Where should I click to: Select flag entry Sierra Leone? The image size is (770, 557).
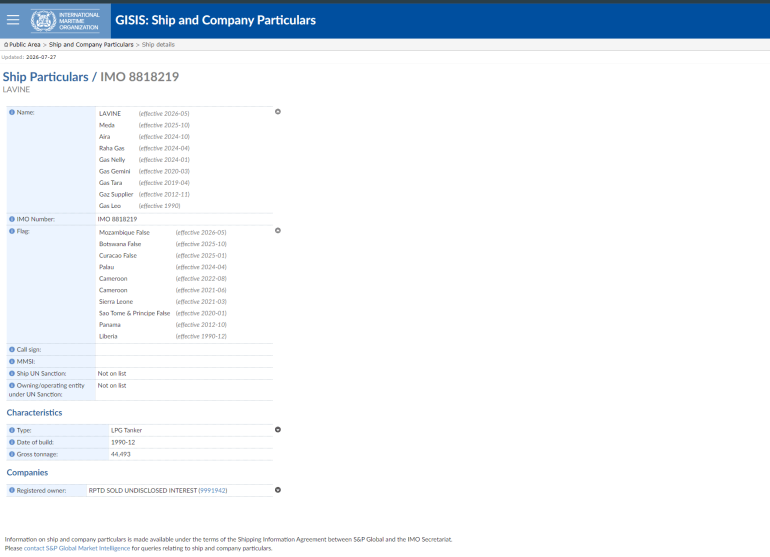pos(116,302)
